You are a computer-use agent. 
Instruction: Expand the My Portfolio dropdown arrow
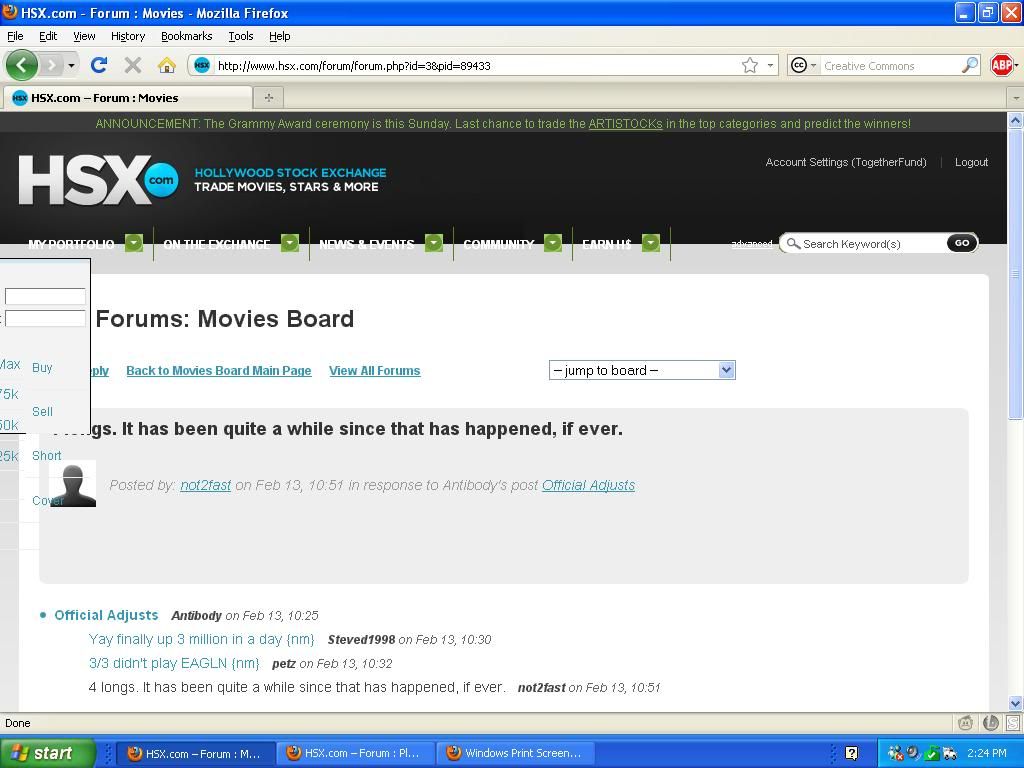pos(134,243)
